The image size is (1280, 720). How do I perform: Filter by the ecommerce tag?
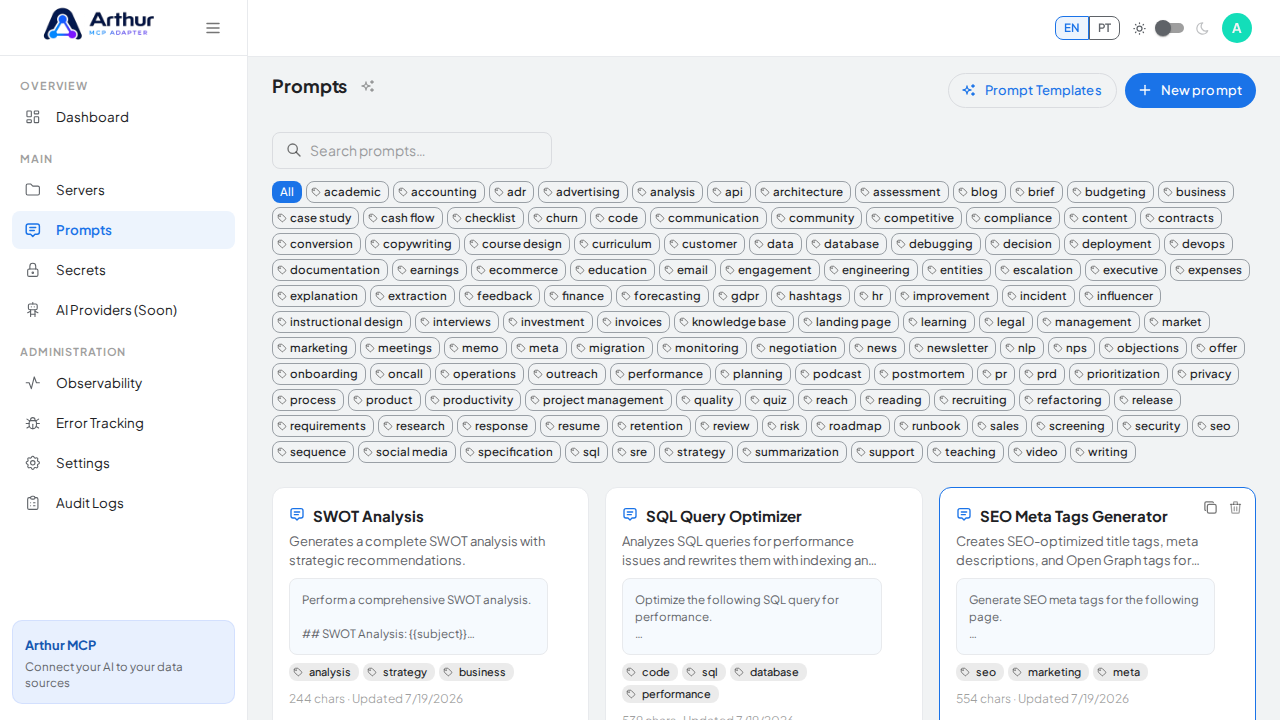[518, 270]
